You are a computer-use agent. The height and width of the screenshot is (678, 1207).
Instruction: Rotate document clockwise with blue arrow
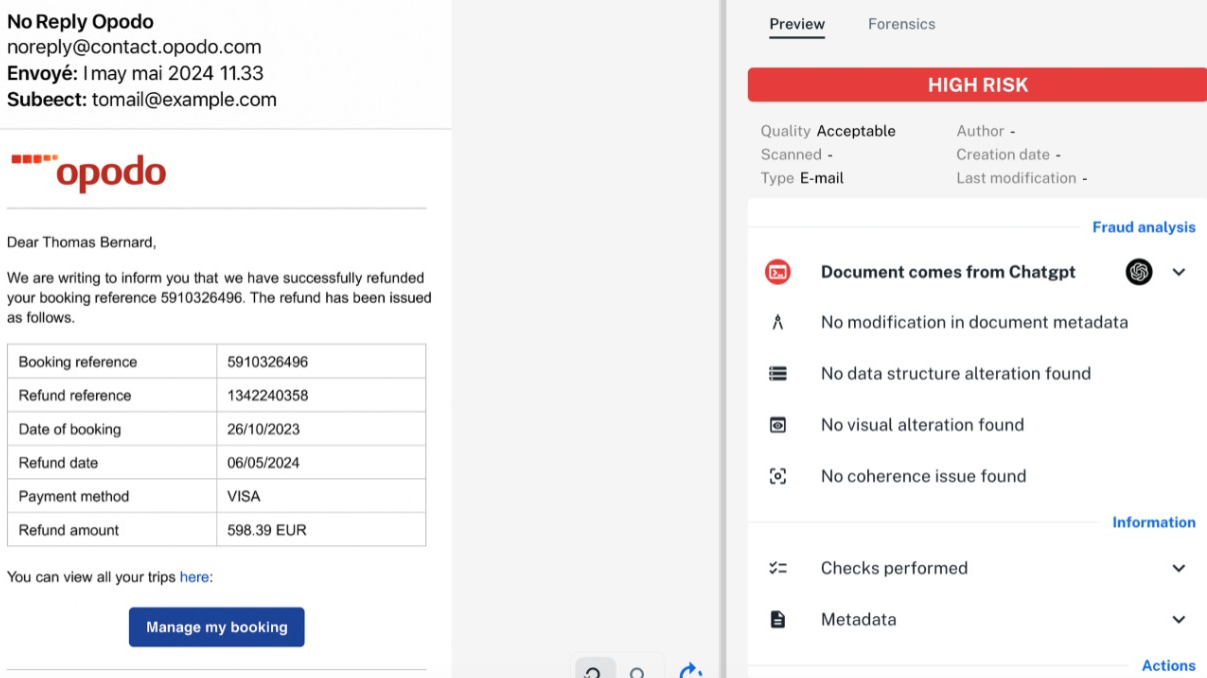[x=690, y=671]
